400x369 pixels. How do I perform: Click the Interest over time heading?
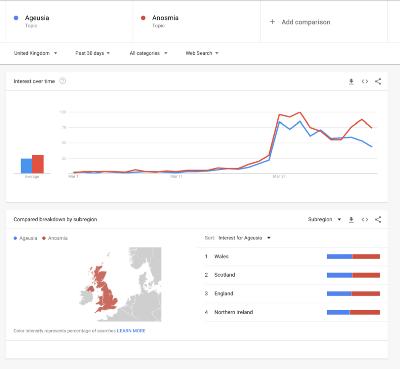(x=34, y=81)
